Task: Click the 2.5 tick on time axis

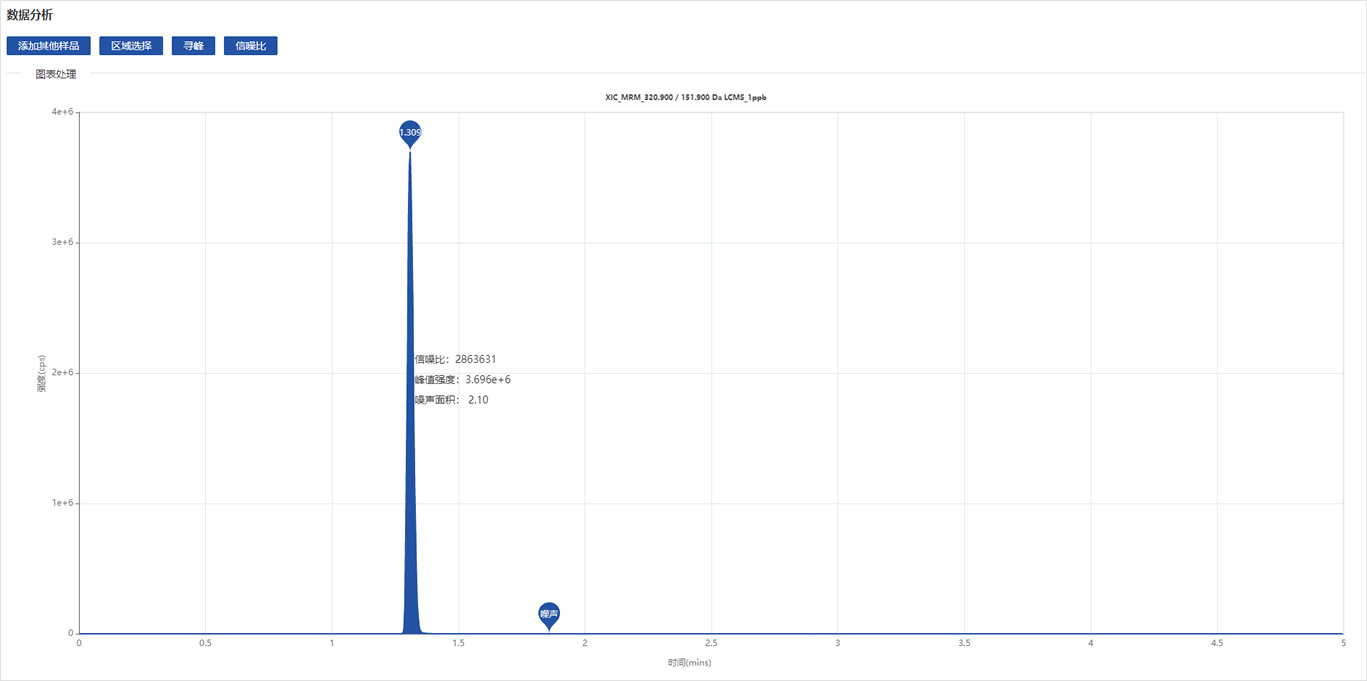Action: pos(711,643)
